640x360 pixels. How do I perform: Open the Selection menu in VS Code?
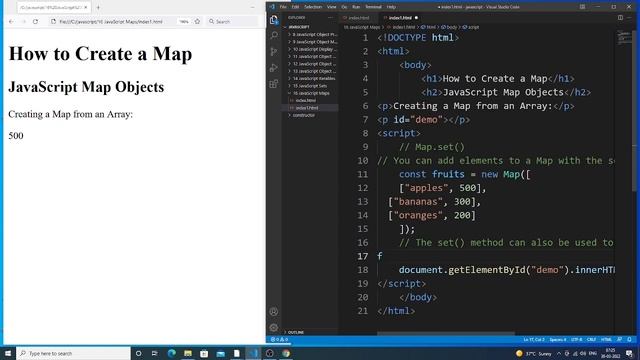tap(313, 7)
